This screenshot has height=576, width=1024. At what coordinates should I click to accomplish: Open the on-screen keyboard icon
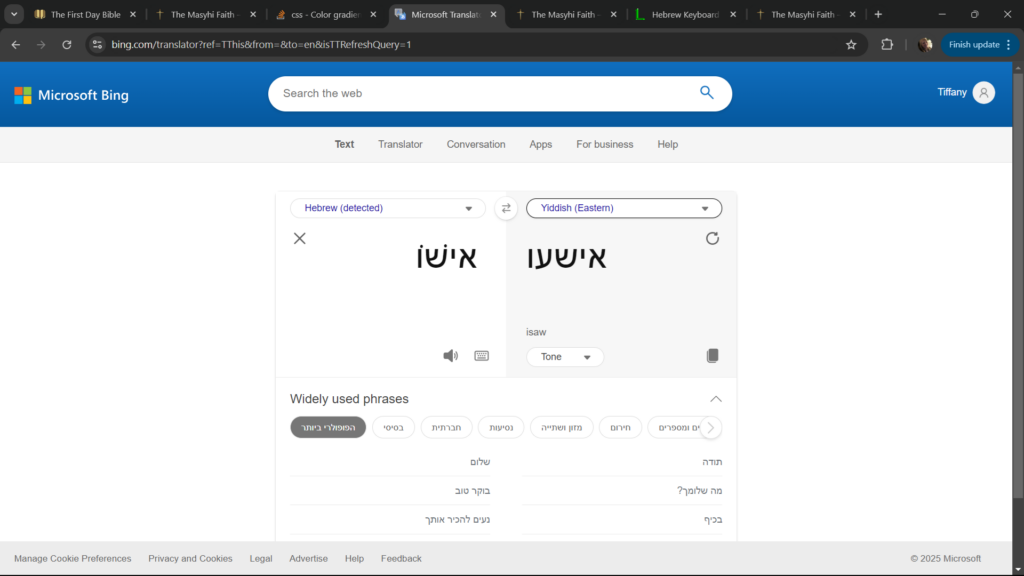[x=481, y=356]
